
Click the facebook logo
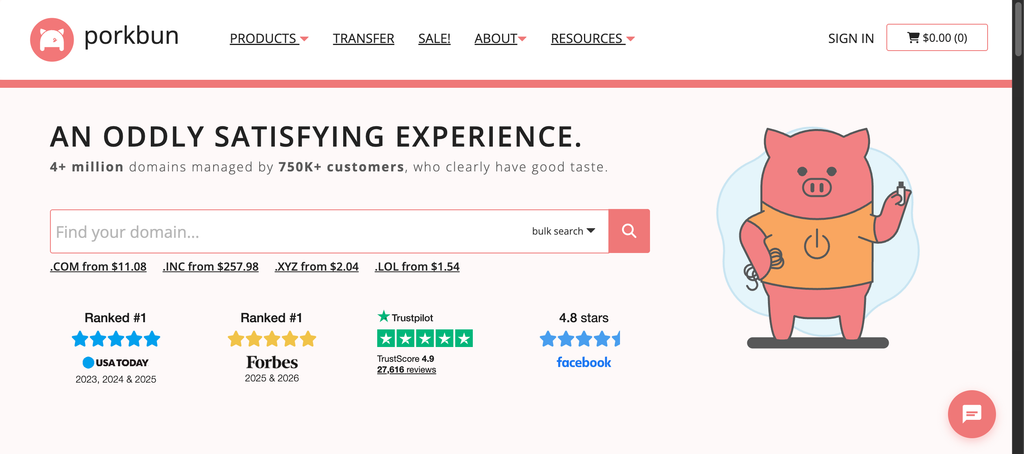pos(584,362)
